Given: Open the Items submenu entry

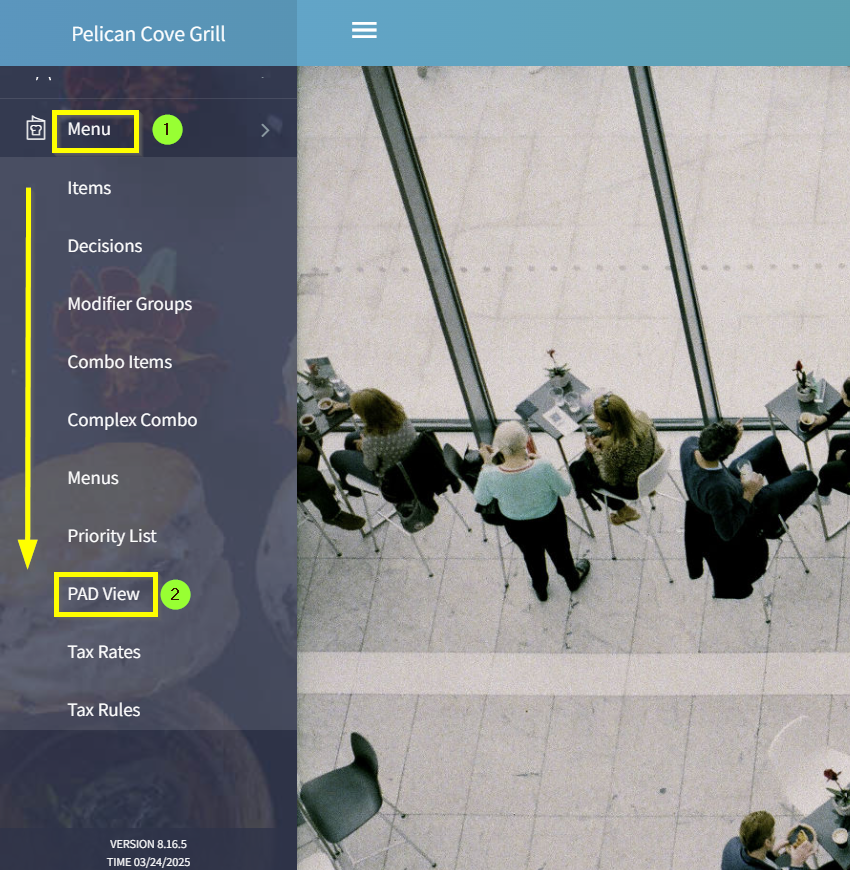Looking at the screenshot, I should click(89, 188).
